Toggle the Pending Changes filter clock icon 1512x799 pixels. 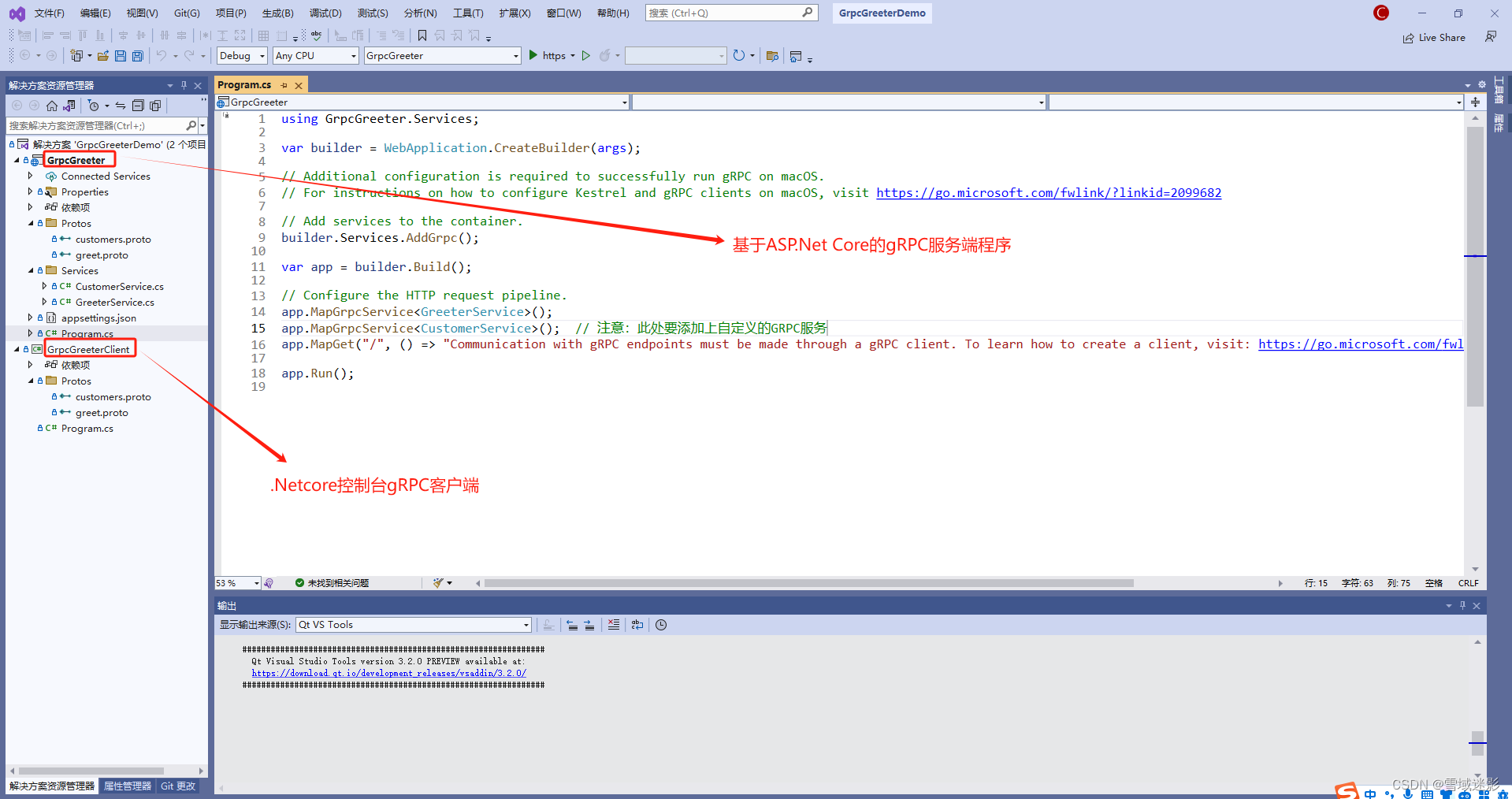[95, 106]
